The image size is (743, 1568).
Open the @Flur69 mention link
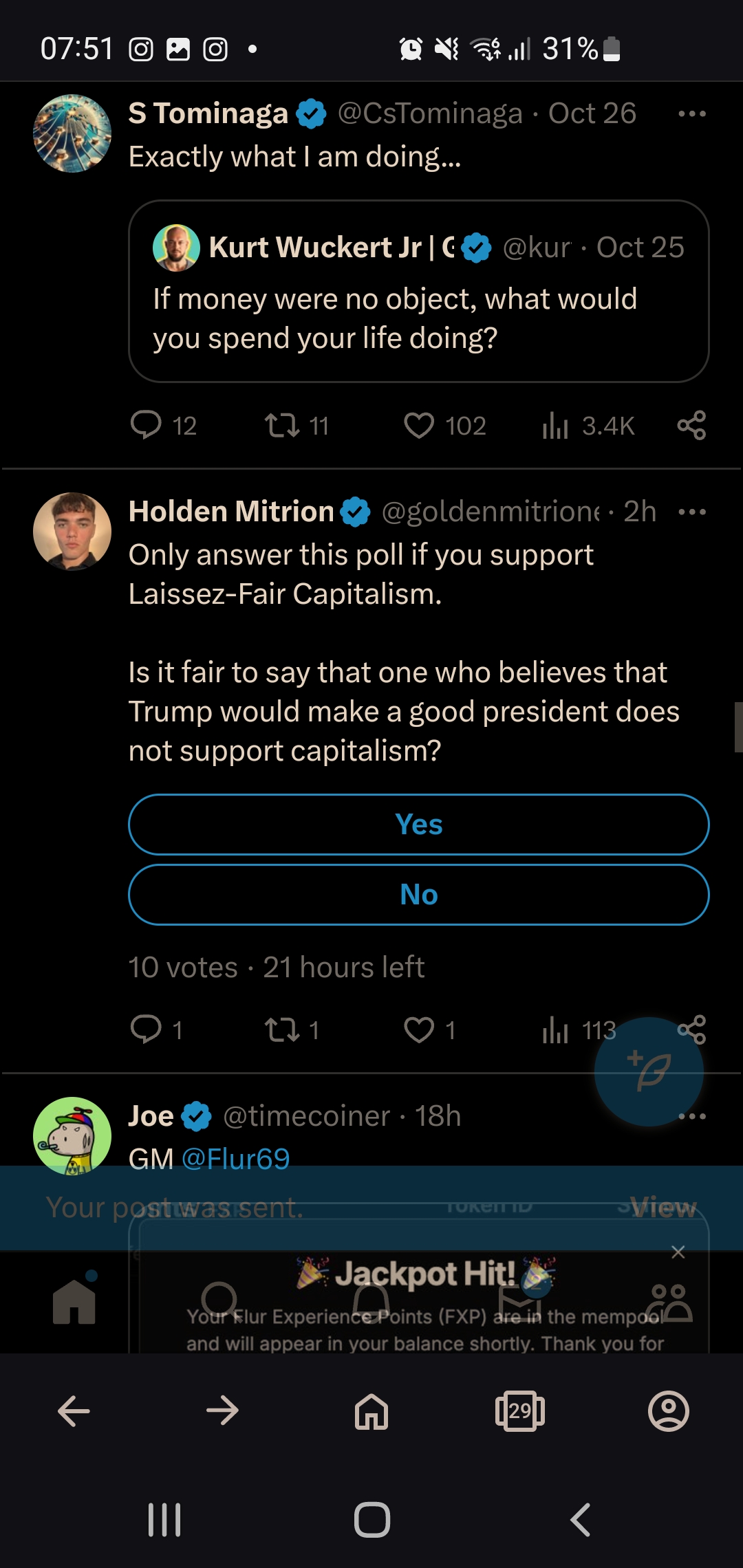tap(236, 1159)
